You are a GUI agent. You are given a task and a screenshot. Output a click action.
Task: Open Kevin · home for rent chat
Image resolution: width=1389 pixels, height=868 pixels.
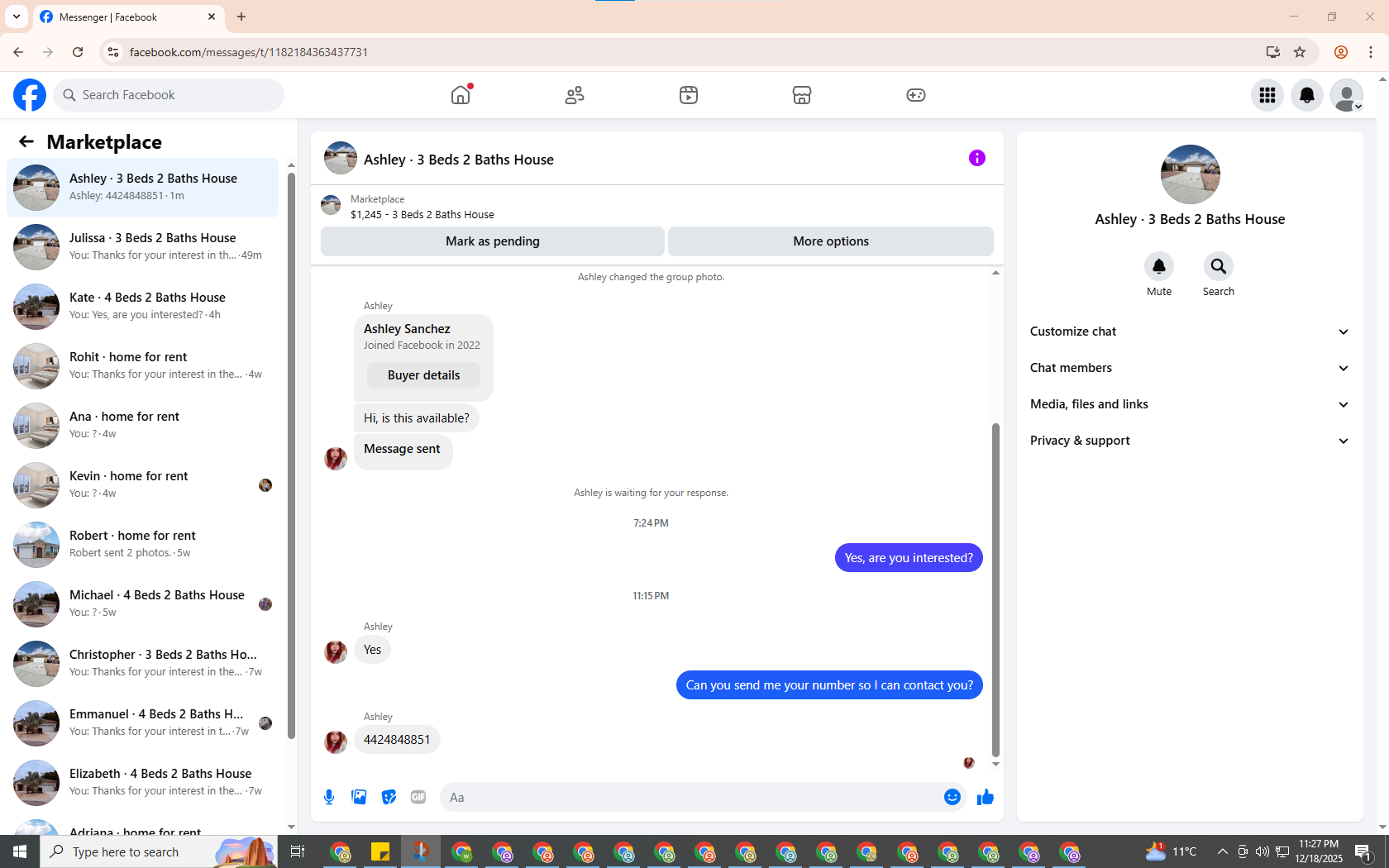(x=142, y=484)
